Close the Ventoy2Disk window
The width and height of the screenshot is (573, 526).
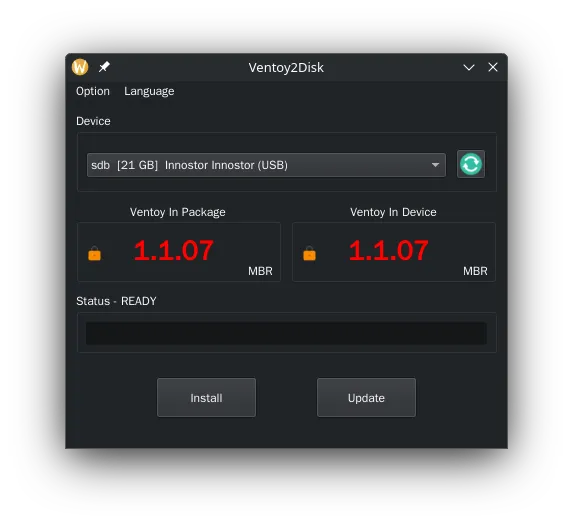493,67
